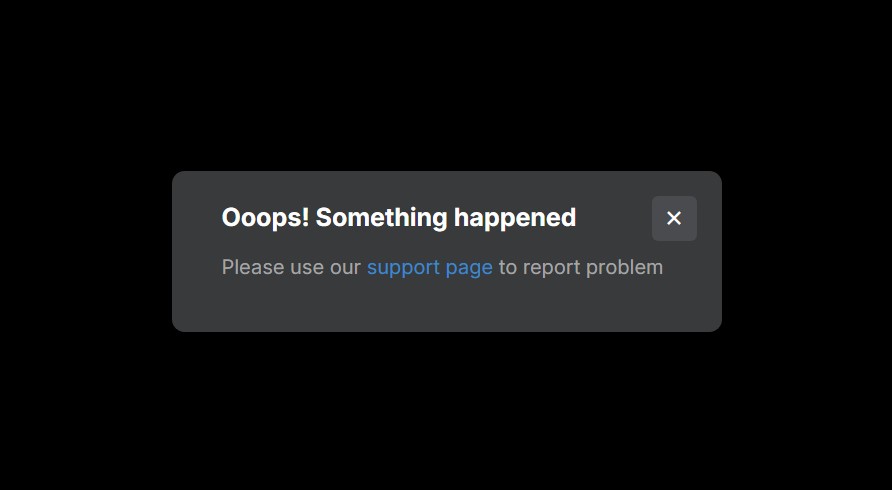Click the word "our" before the link
Image resolution: width=892 pixels, height=490 pixels.
(345, 268)
